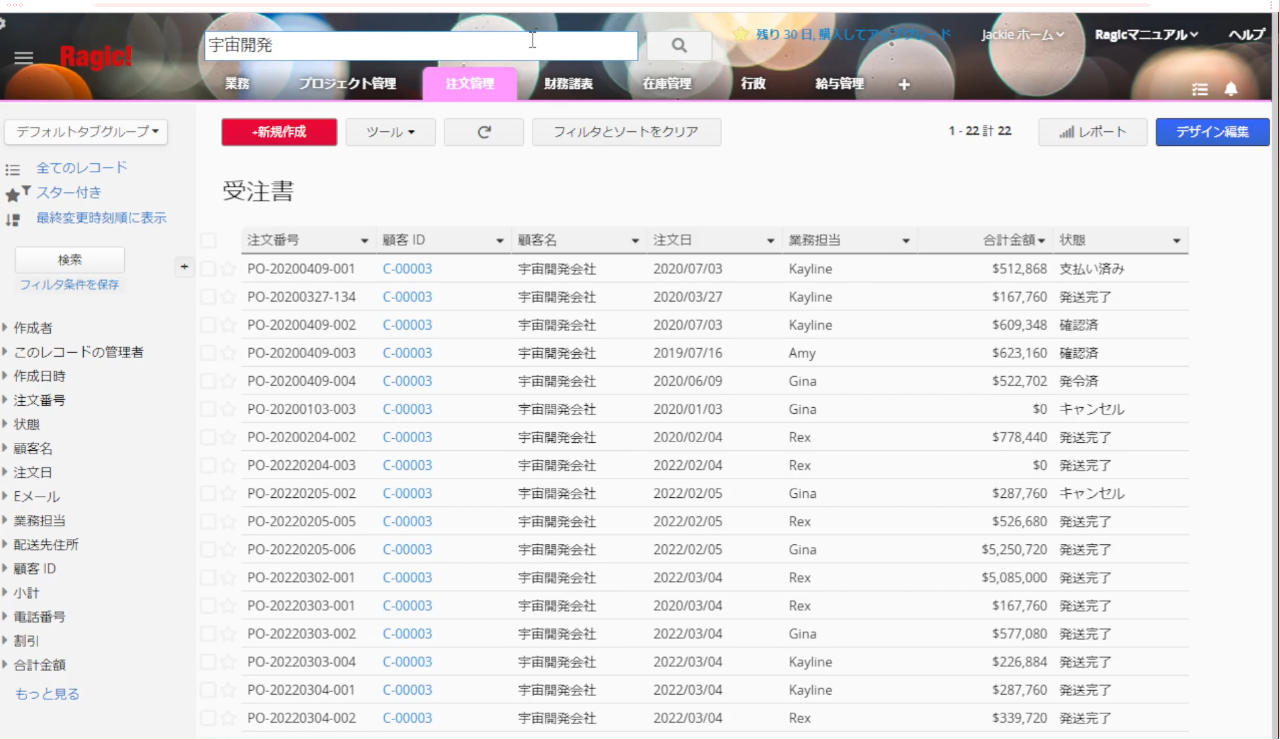This screenshot has width=1280, height=740.
Task: Open the hamburger menu icon
Action: coord(24,58)
